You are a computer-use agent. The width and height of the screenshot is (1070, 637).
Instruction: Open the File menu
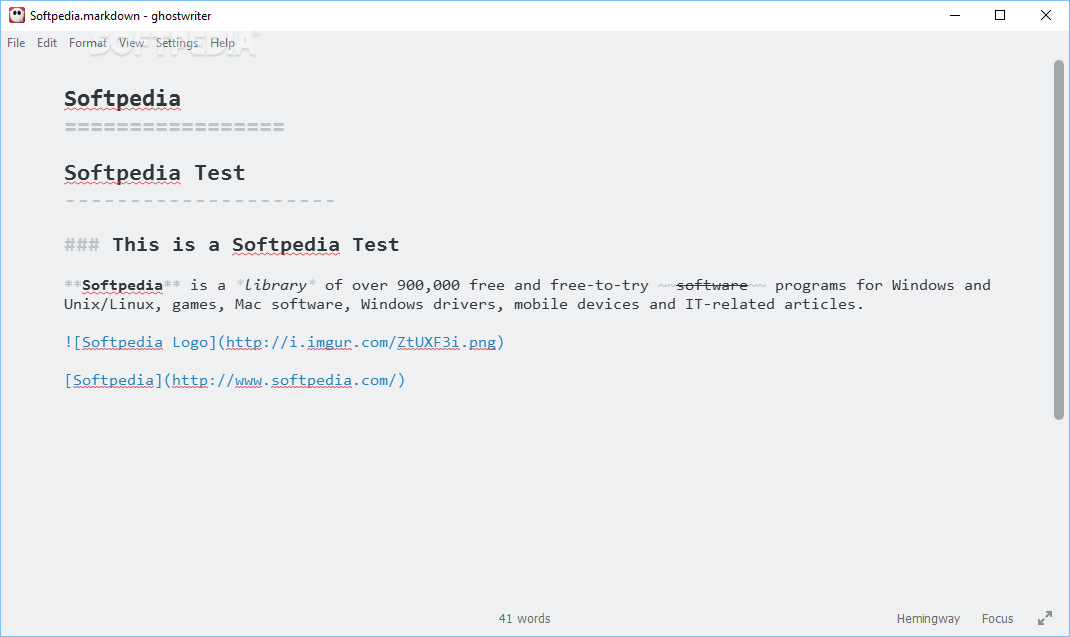click(16, 43)
